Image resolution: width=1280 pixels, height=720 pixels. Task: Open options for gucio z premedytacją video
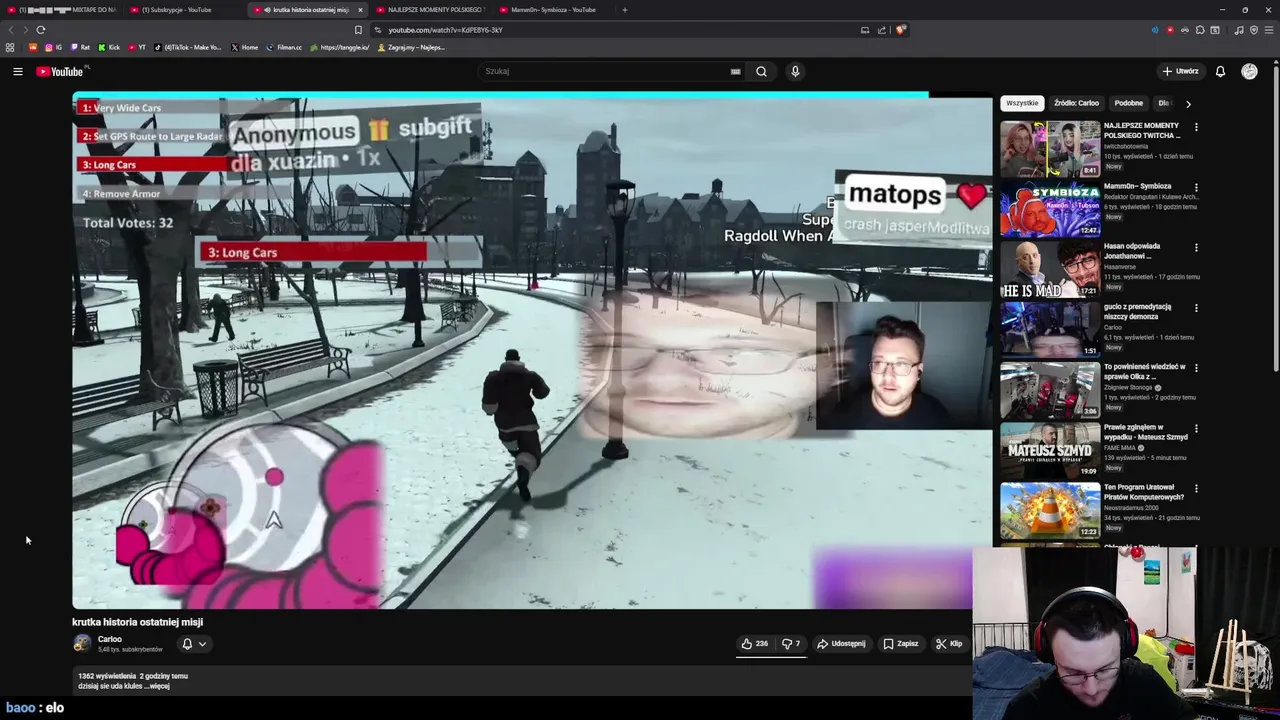[1196, 308]
